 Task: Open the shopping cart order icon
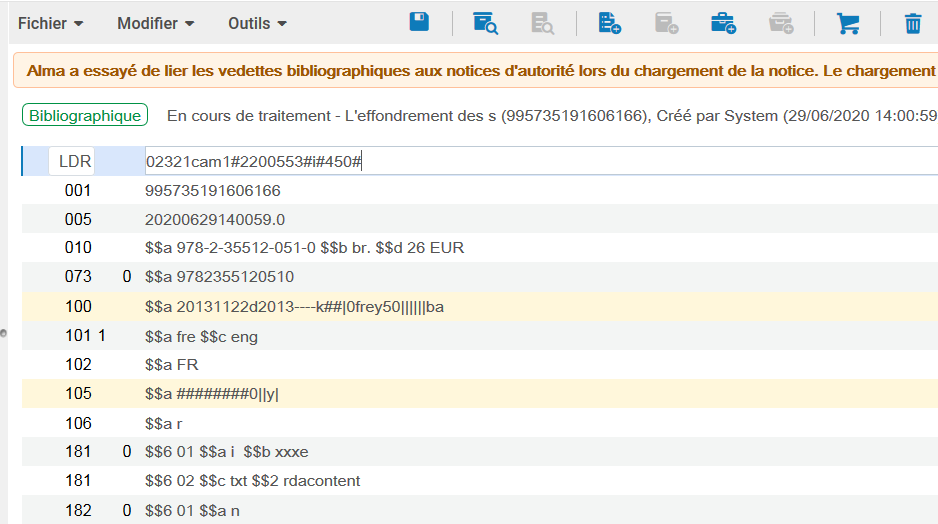[848, 23]
